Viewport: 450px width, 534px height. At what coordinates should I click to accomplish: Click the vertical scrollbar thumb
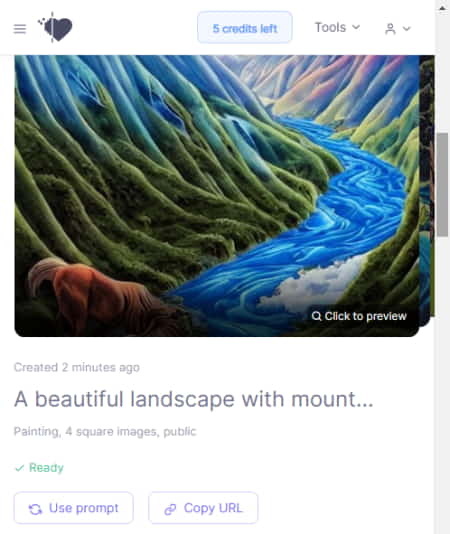[443, 184]
